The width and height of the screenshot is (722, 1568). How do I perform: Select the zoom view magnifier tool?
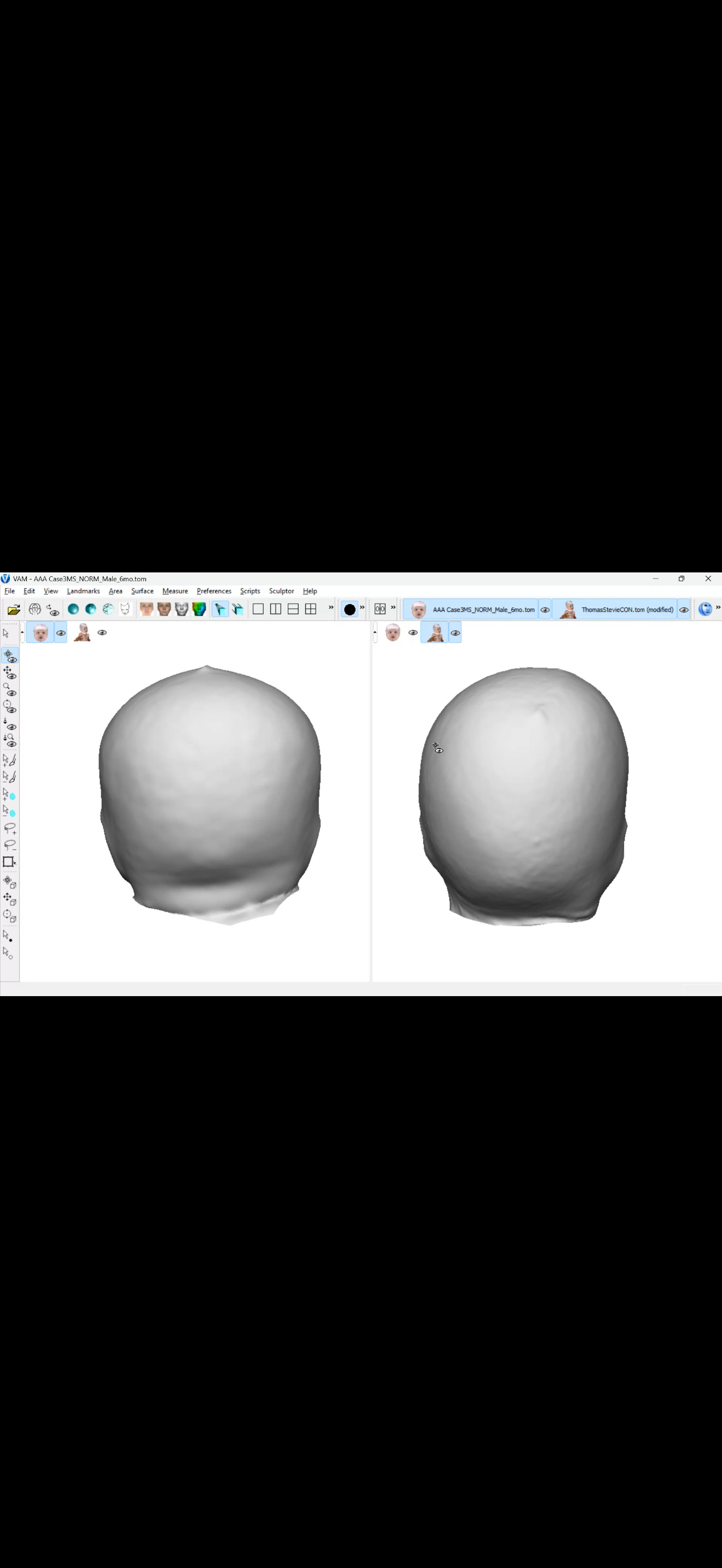pyautogui.click(x=10, y=689)
